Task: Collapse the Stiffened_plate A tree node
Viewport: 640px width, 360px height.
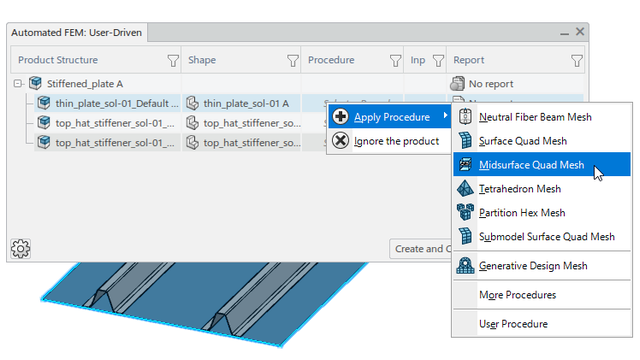Action: pyautogui.click(x=18, y=84)
